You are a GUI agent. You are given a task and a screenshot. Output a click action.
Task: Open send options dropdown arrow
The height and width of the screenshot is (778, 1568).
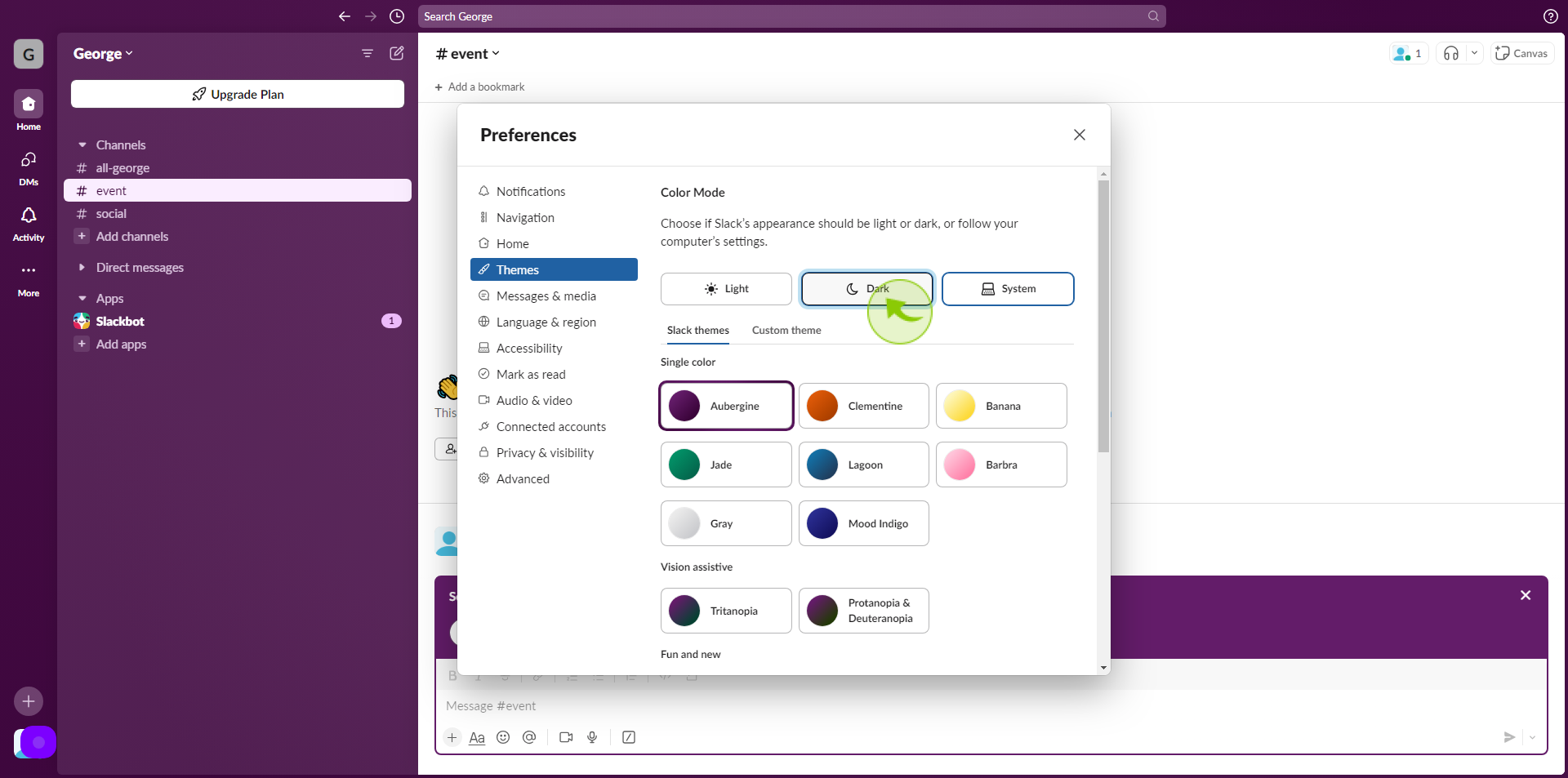[x=1532, y=737]
